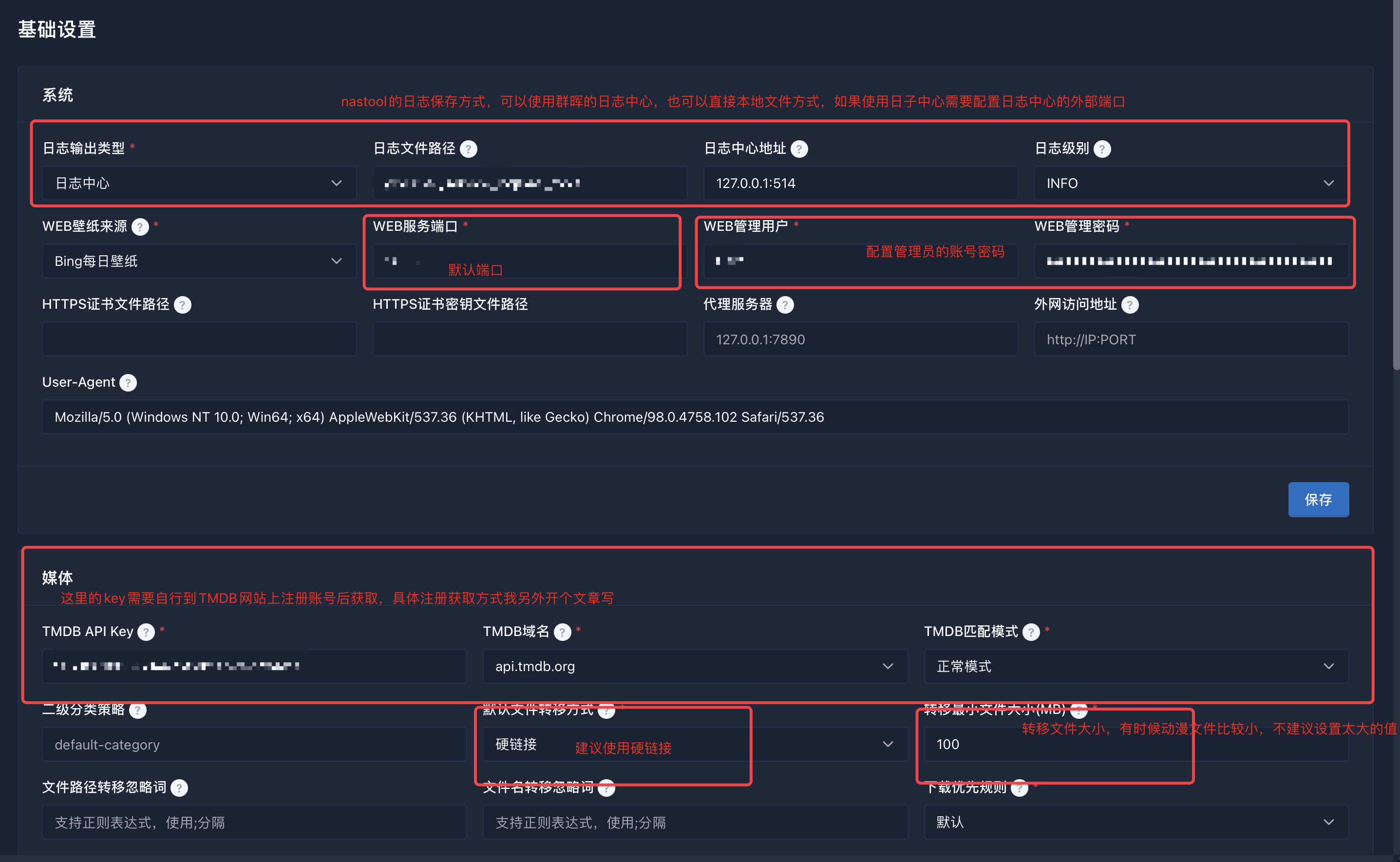Click help icon beside 代理服务器
The image size is (1400, 862).
click(x=785, y=305)
